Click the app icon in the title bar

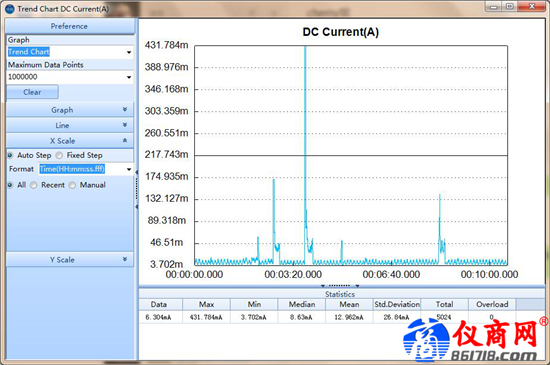click(9, 9)
